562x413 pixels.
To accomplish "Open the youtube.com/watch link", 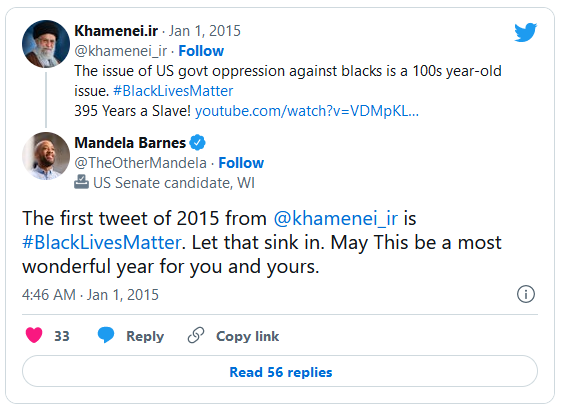I will pos(307,111).
